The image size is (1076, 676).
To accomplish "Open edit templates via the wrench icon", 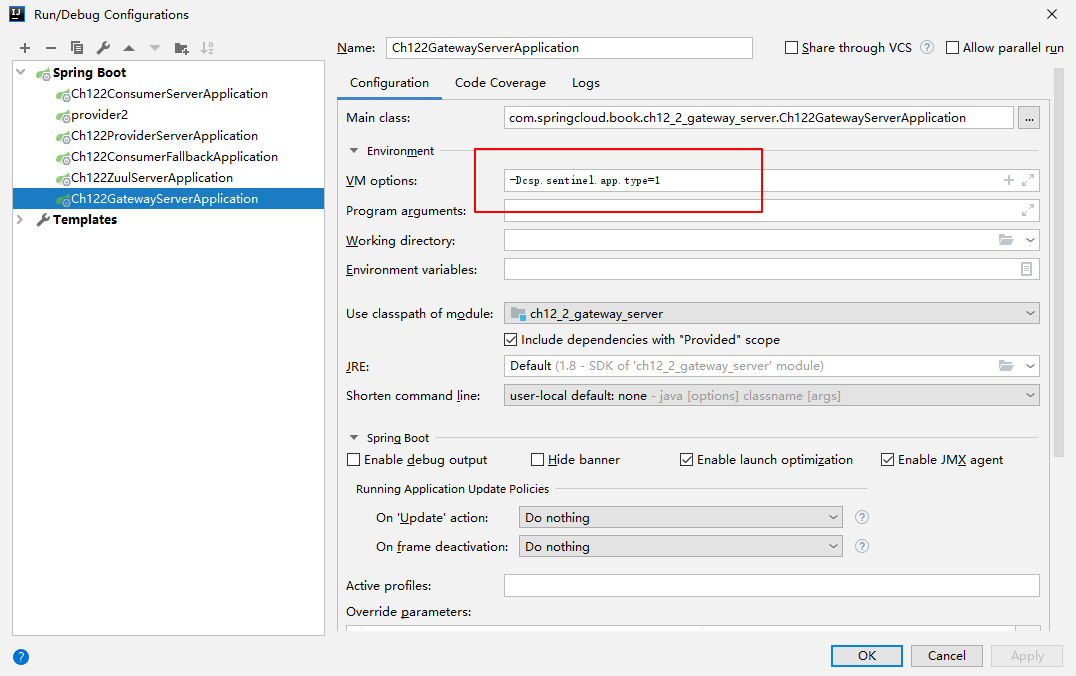I will 103,48.
